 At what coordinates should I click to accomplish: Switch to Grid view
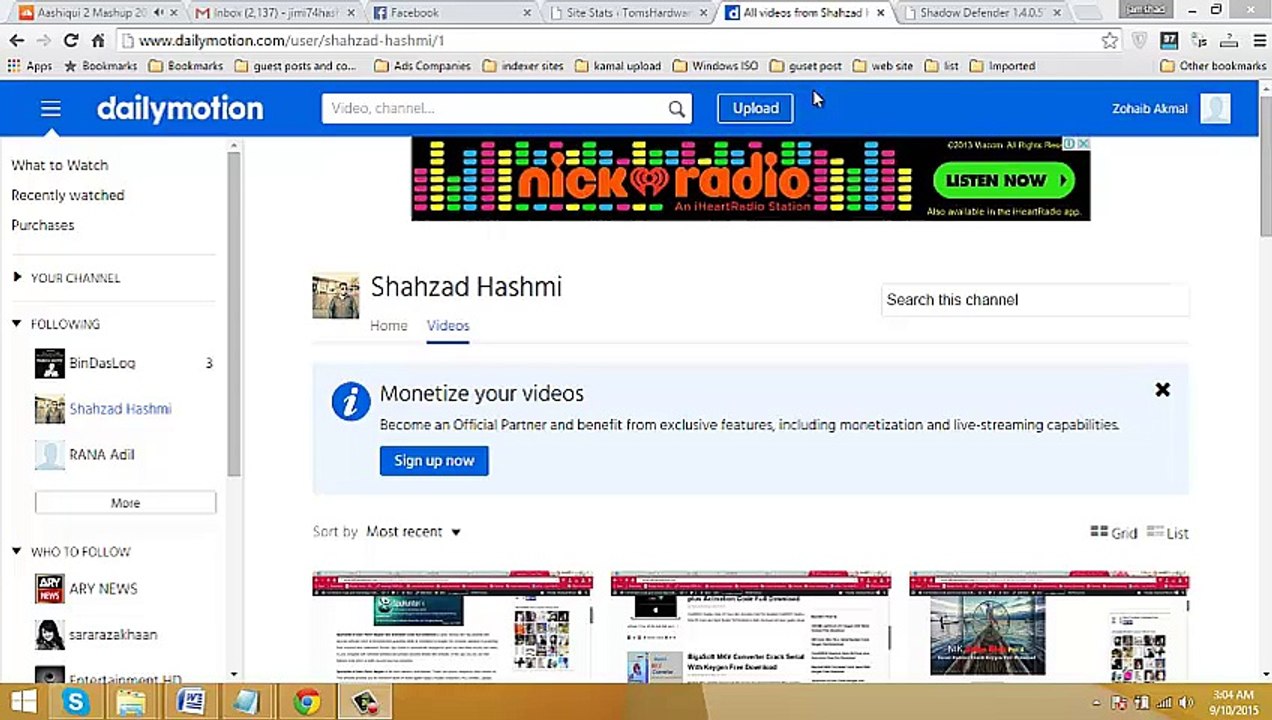(1113, 532)
